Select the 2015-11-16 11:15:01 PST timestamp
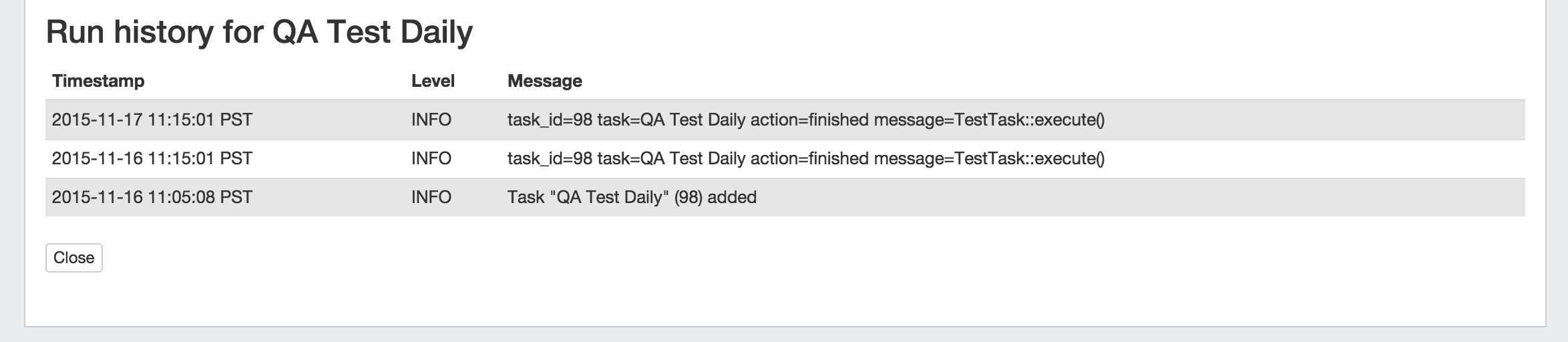1568x342 pixels. 152,159
